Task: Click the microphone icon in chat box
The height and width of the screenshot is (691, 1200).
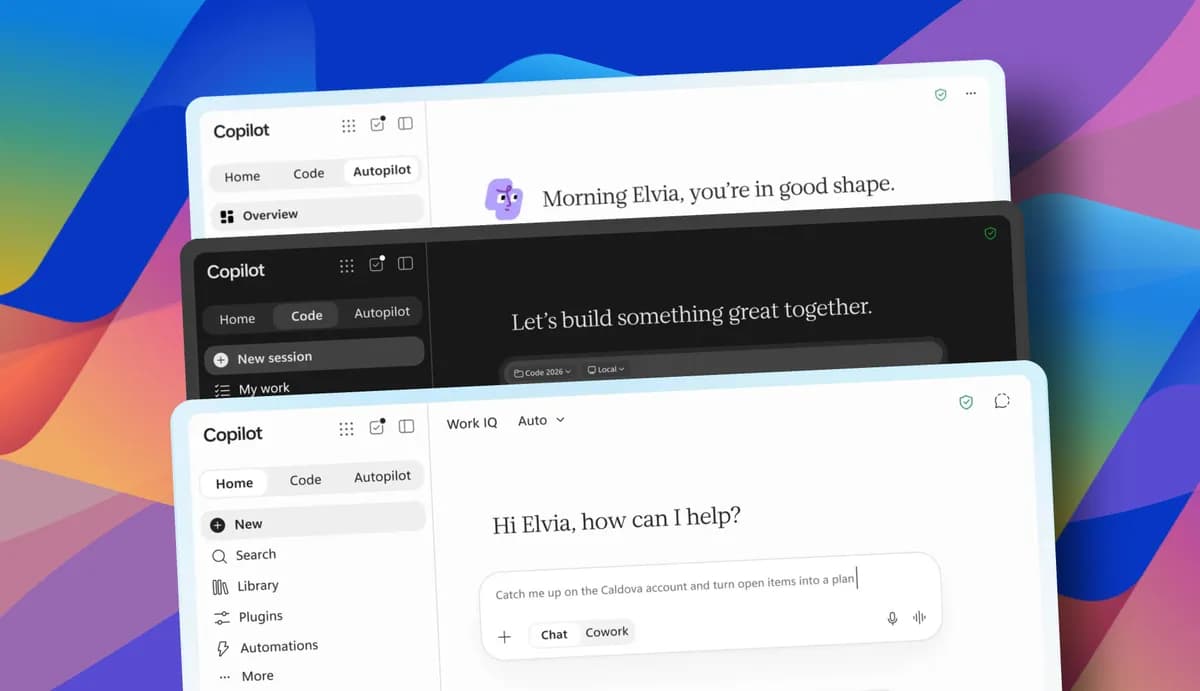Action: [893, 618]
